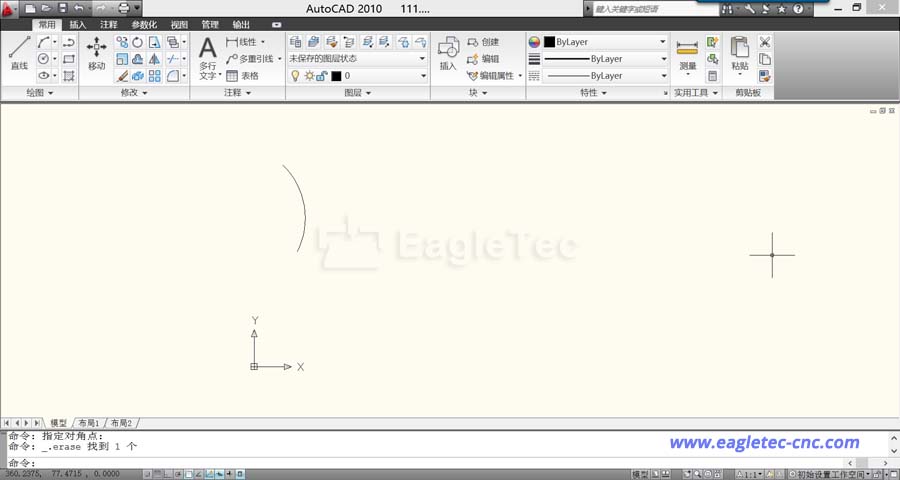Image resolution: width=900 pixels, height=480 pixels.
Task: Expand the Utilities (实用工具) panel
Action: click(695, 92)
